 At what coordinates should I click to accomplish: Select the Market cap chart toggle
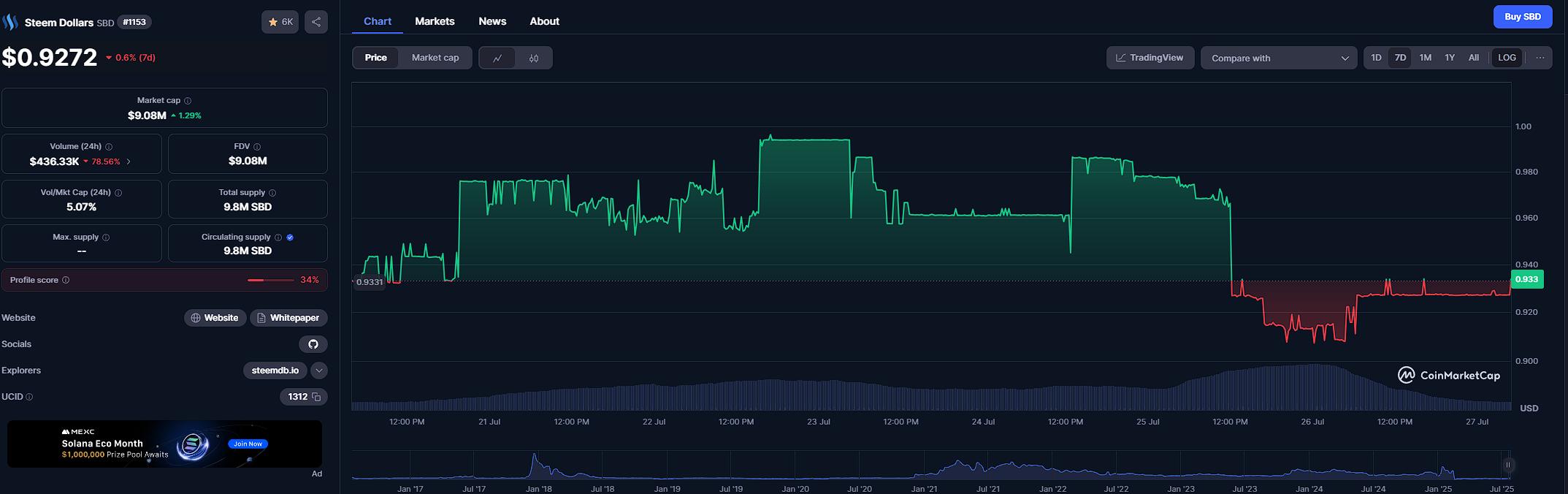[435, 58]
